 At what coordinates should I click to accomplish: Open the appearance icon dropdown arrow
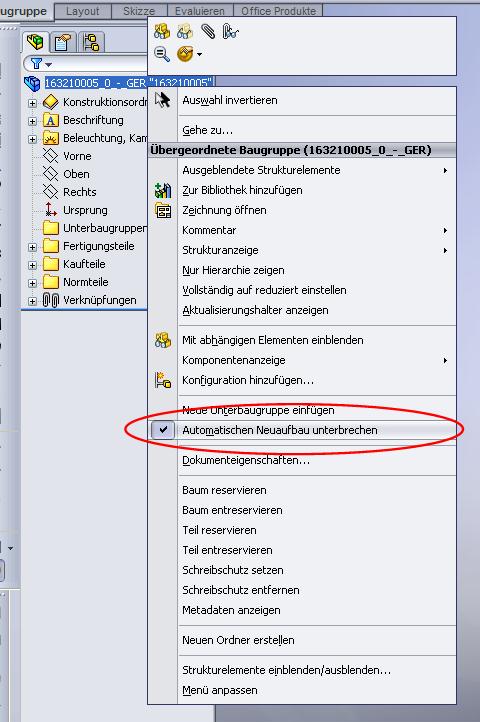199,54
